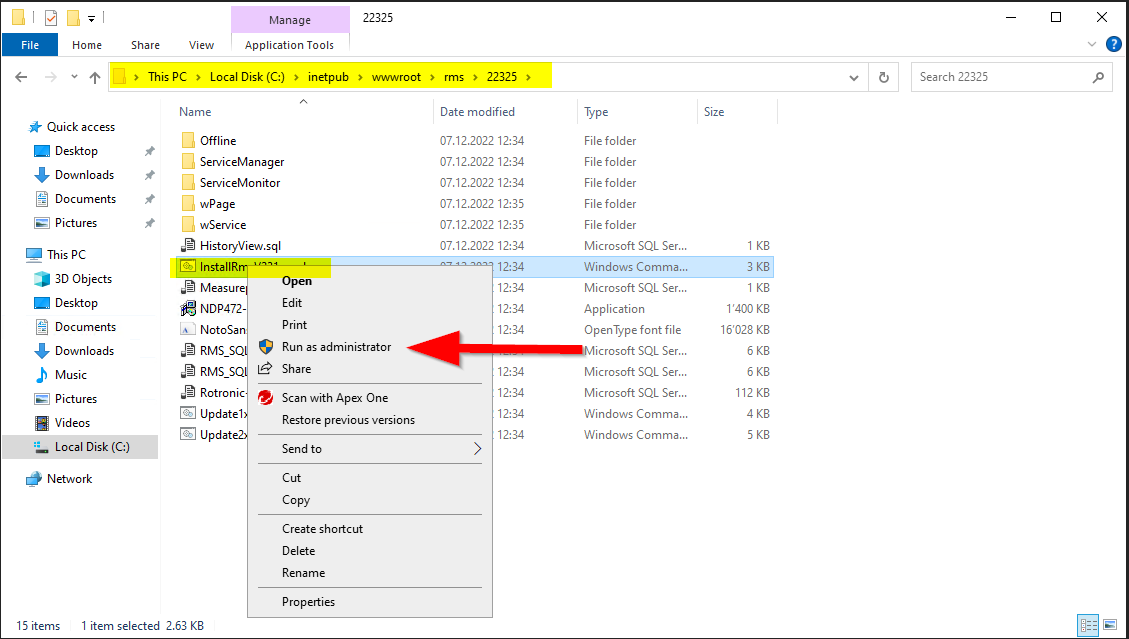Open the File ribbon tab
The image size is (1129, 639).
[30, 45]
